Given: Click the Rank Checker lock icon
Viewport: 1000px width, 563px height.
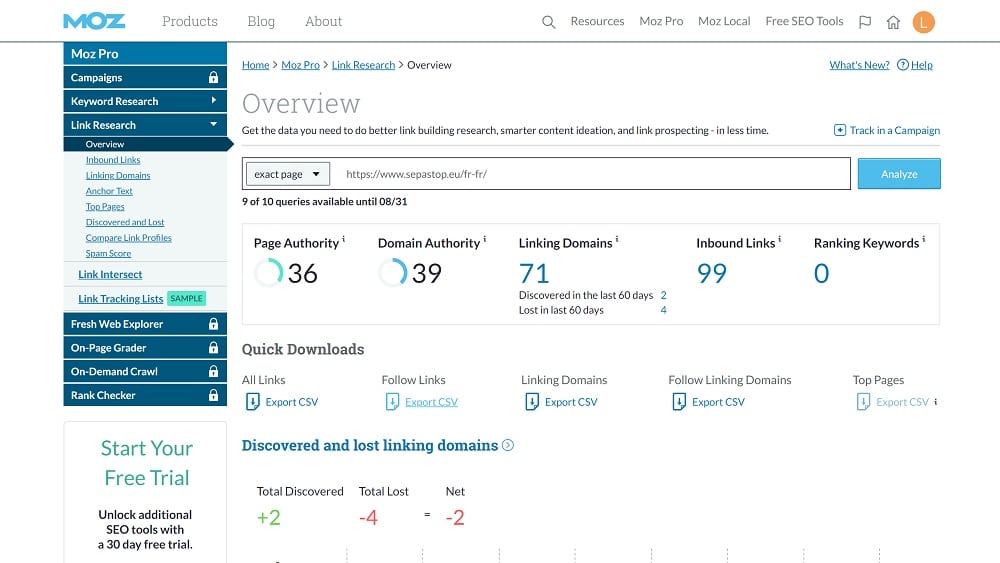Looking at the screenshot, I should point(213,395).
